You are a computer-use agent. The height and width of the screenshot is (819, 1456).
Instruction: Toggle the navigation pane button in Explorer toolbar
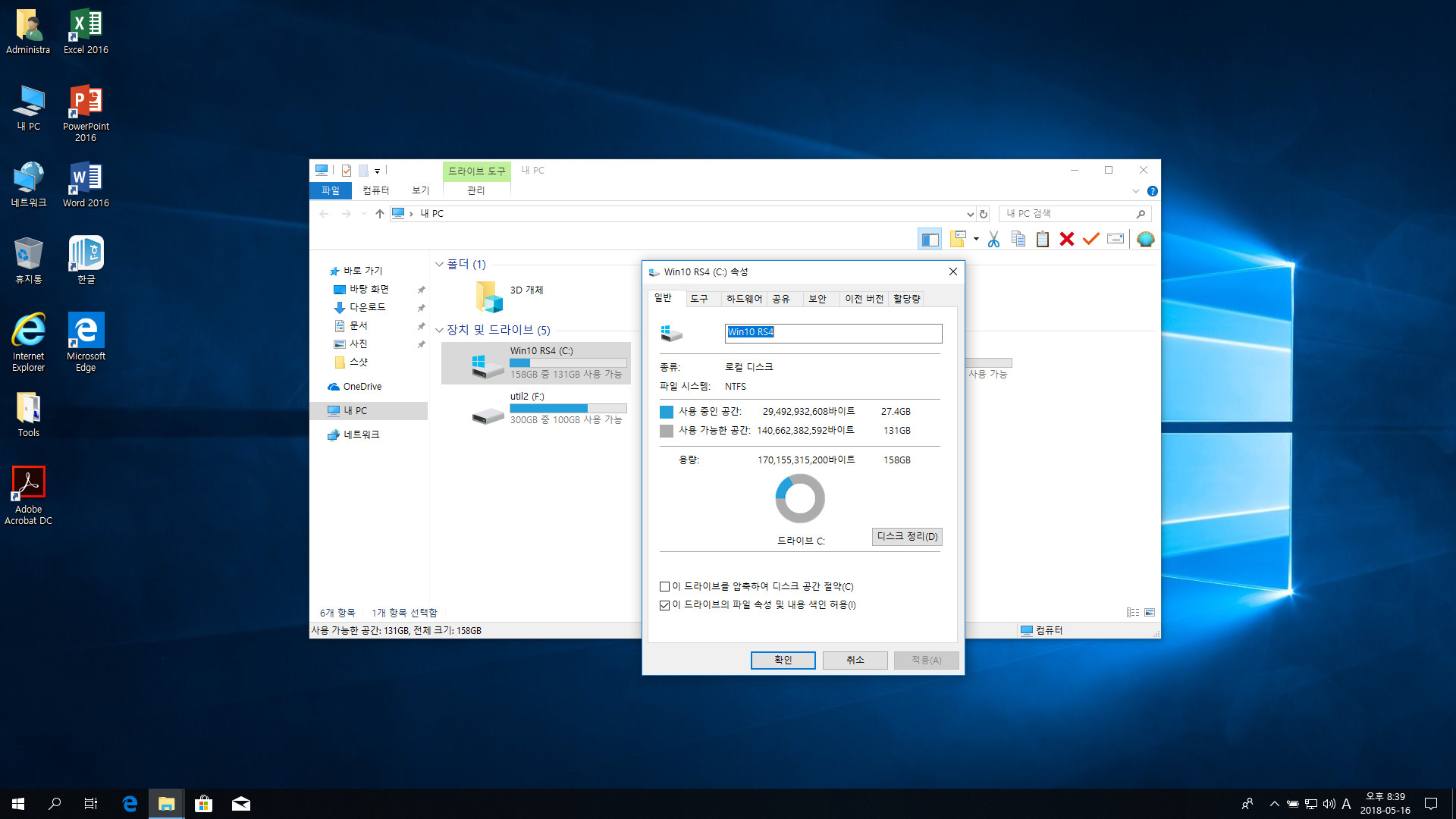pyautogui.click(x=930, y=240)
